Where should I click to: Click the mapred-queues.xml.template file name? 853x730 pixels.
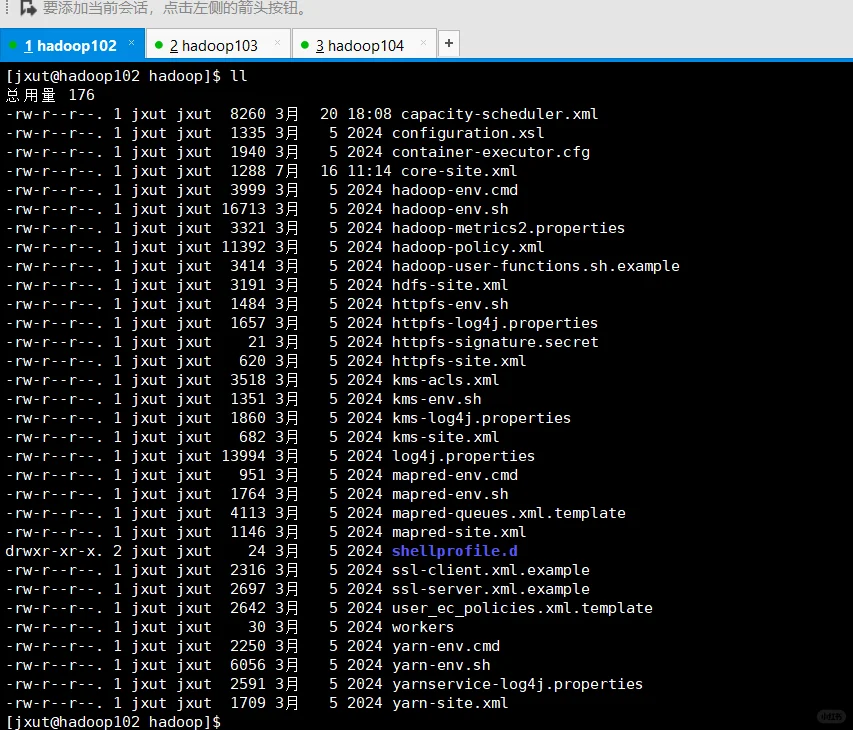(x=509, y=514)
